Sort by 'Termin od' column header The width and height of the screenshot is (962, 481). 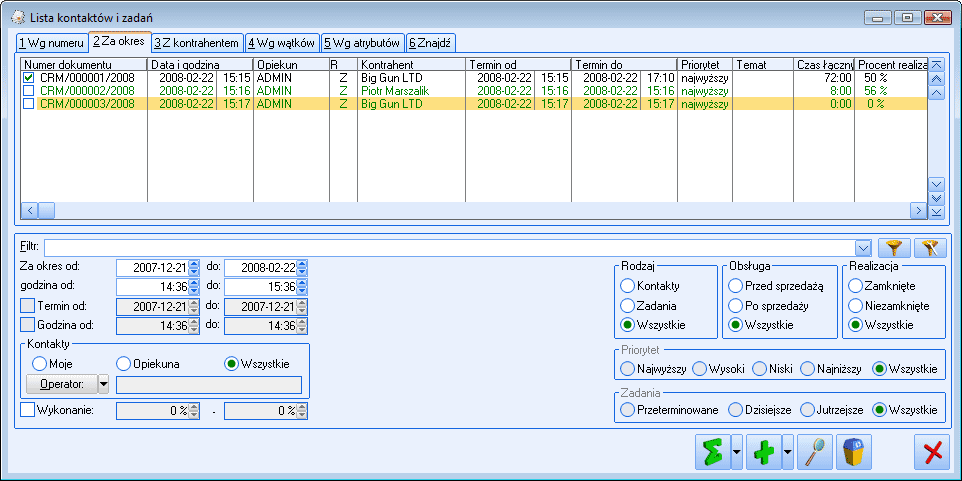[518, 64]
